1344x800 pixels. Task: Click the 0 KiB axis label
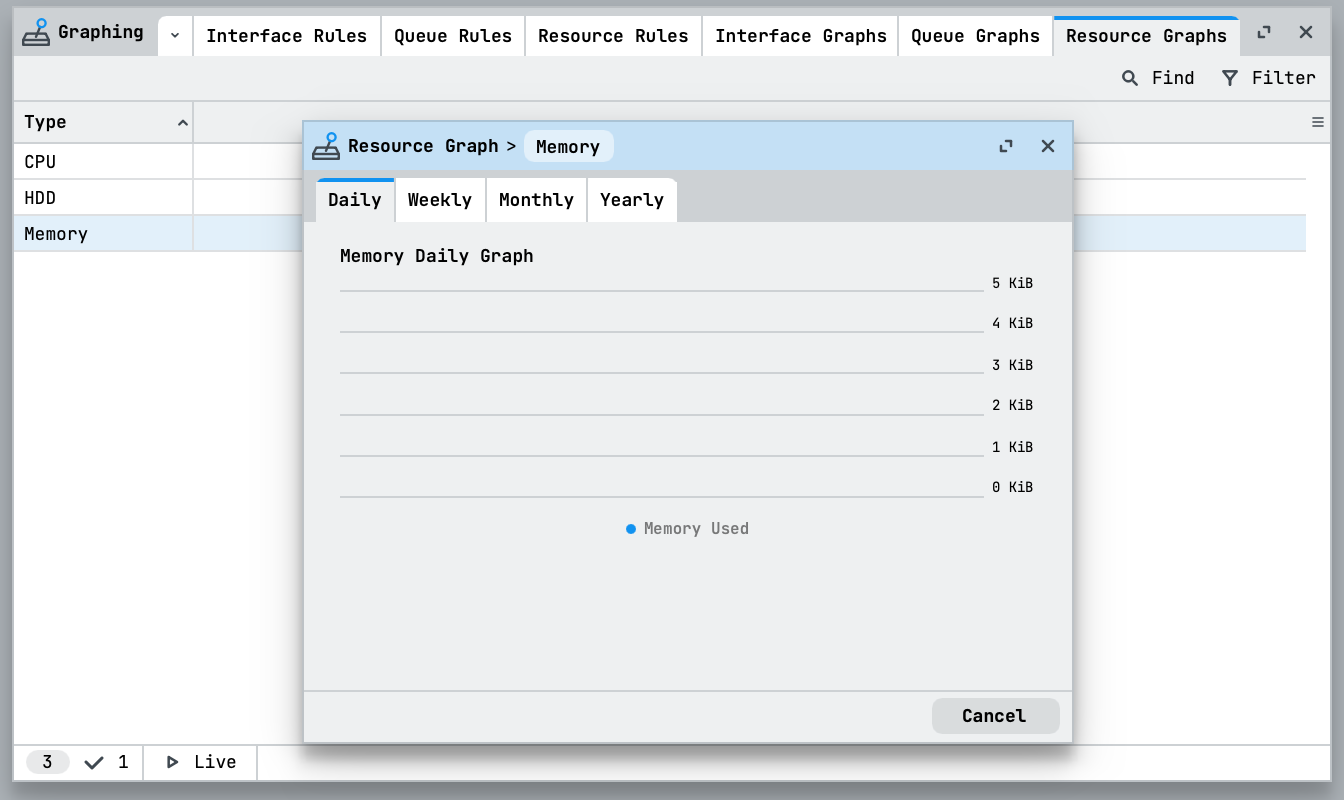point(1012,487)
